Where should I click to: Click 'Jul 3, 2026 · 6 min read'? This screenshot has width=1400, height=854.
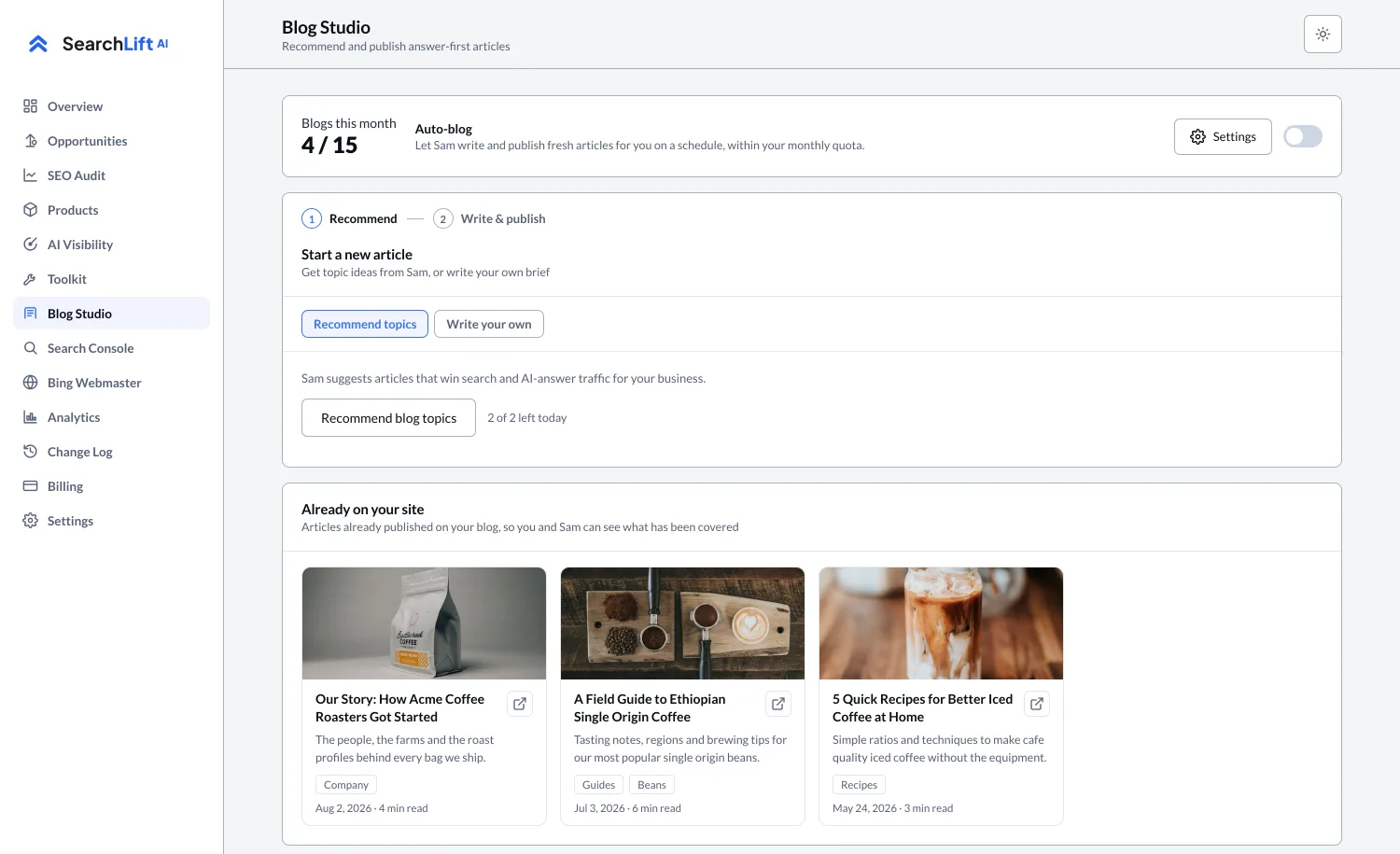pos(627,808)
